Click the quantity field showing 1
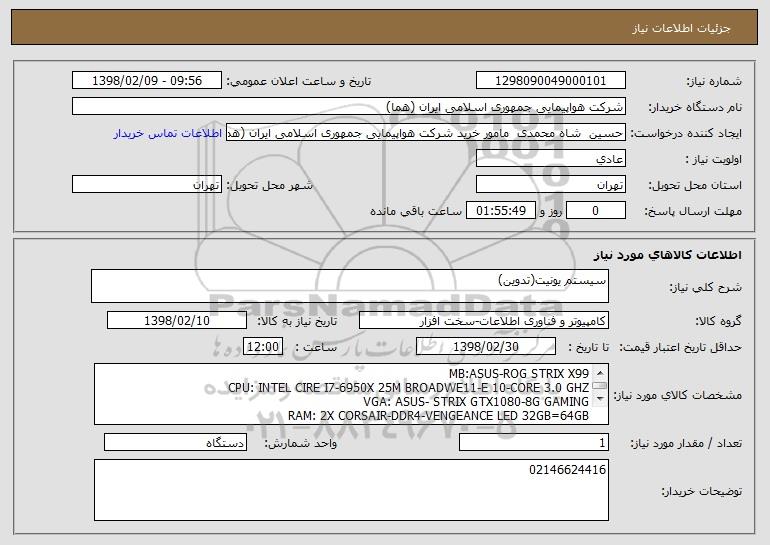The height and width of the screenshot is (545, 770). pos(534,442)
